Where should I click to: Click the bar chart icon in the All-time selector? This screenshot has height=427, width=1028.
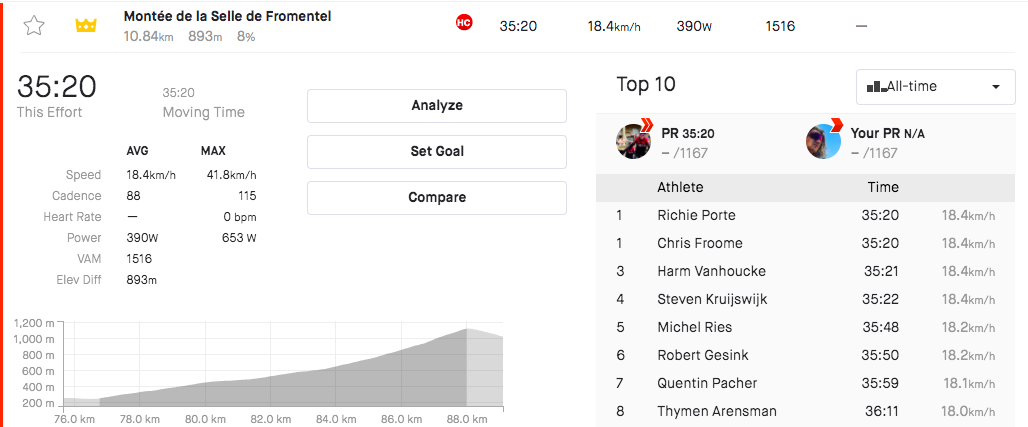point(877,87)
